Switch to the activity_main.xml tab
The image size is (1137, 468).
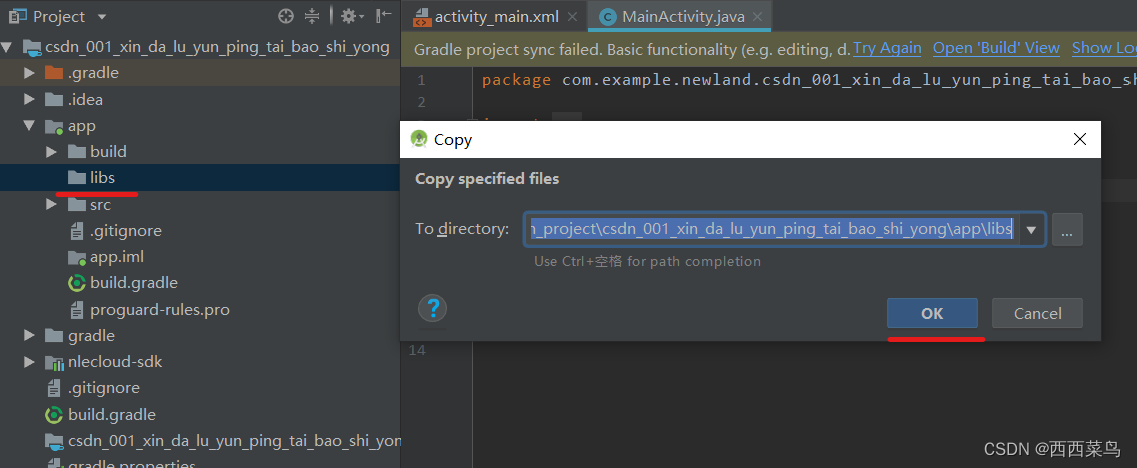point(496,17)
